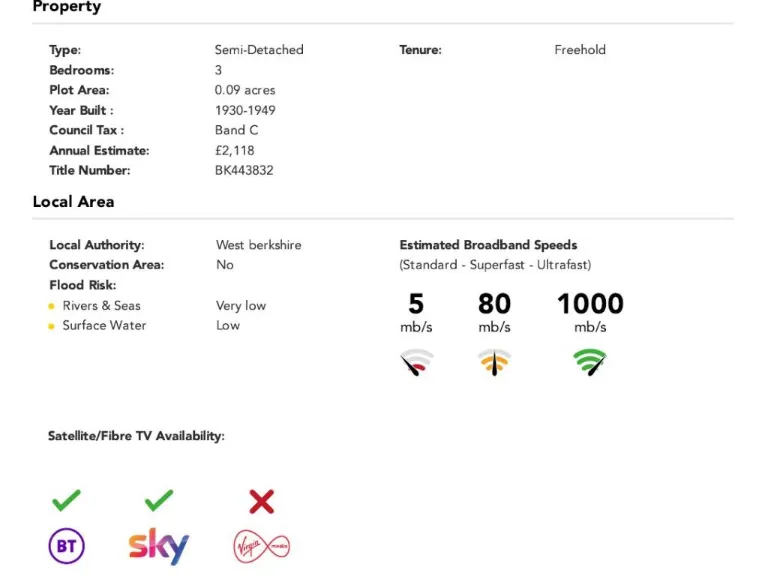Click the red cross above Virgin Media
This screenshot has height=576, width=768.
(x=261, y=501)
